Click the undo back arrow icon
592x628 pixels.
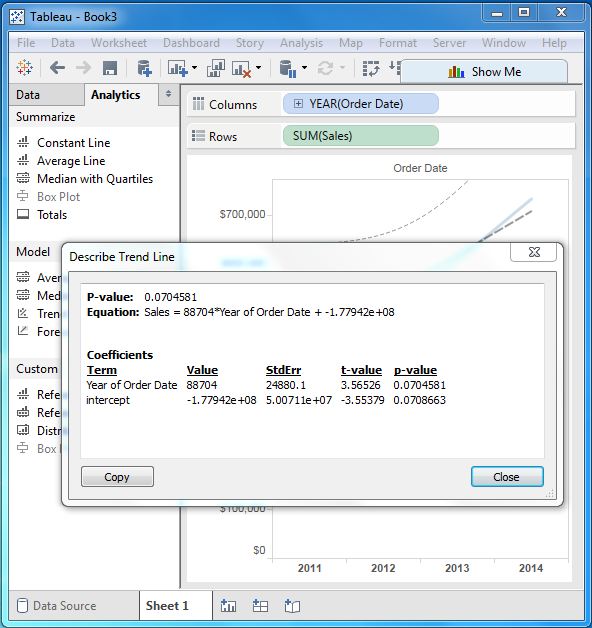pyautogui.click(x=58, y=68)
